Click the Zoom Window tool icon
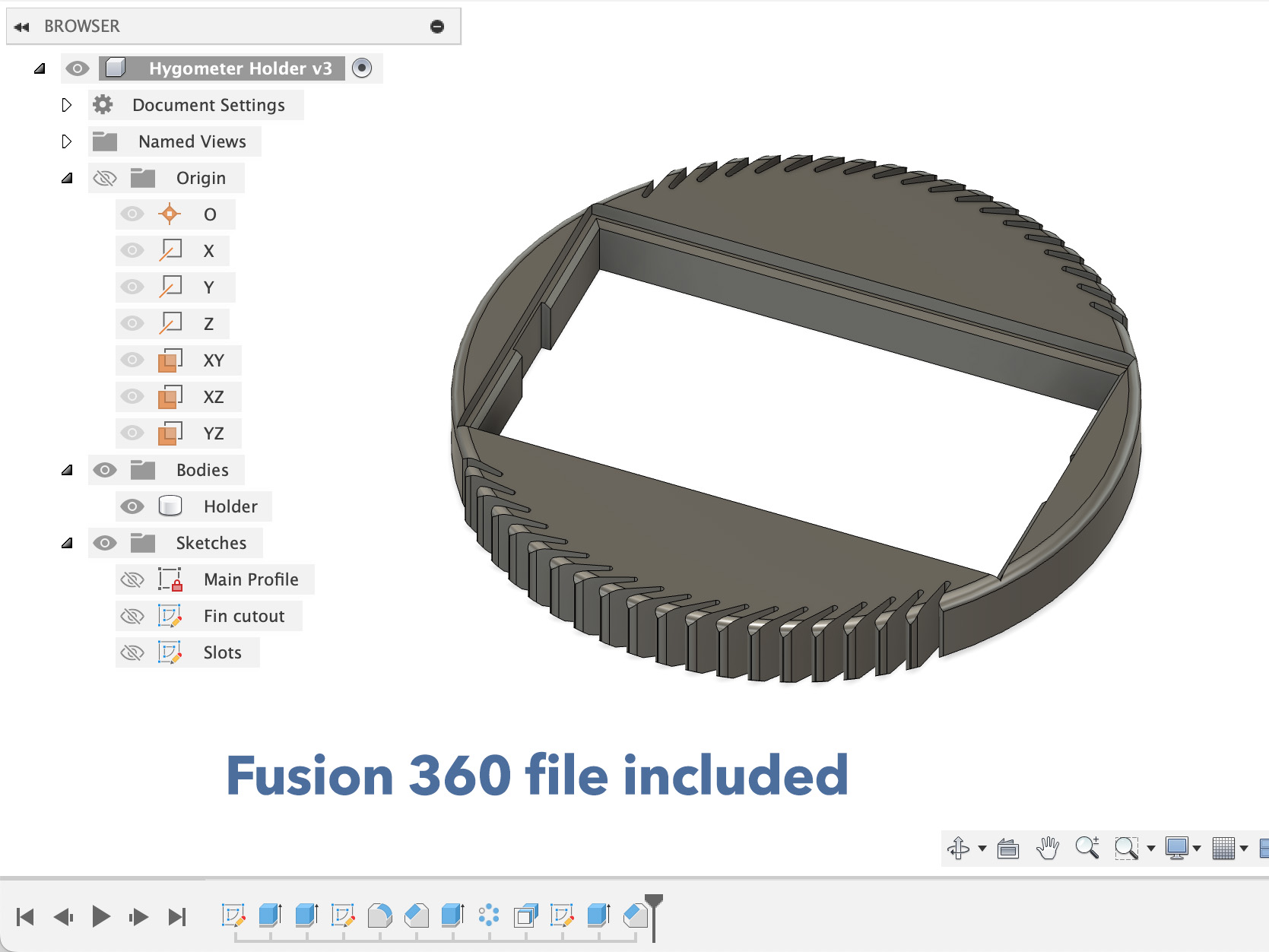Image resolution: width=1269 pixels, height=952 pixels. (x=1126, y=848)
